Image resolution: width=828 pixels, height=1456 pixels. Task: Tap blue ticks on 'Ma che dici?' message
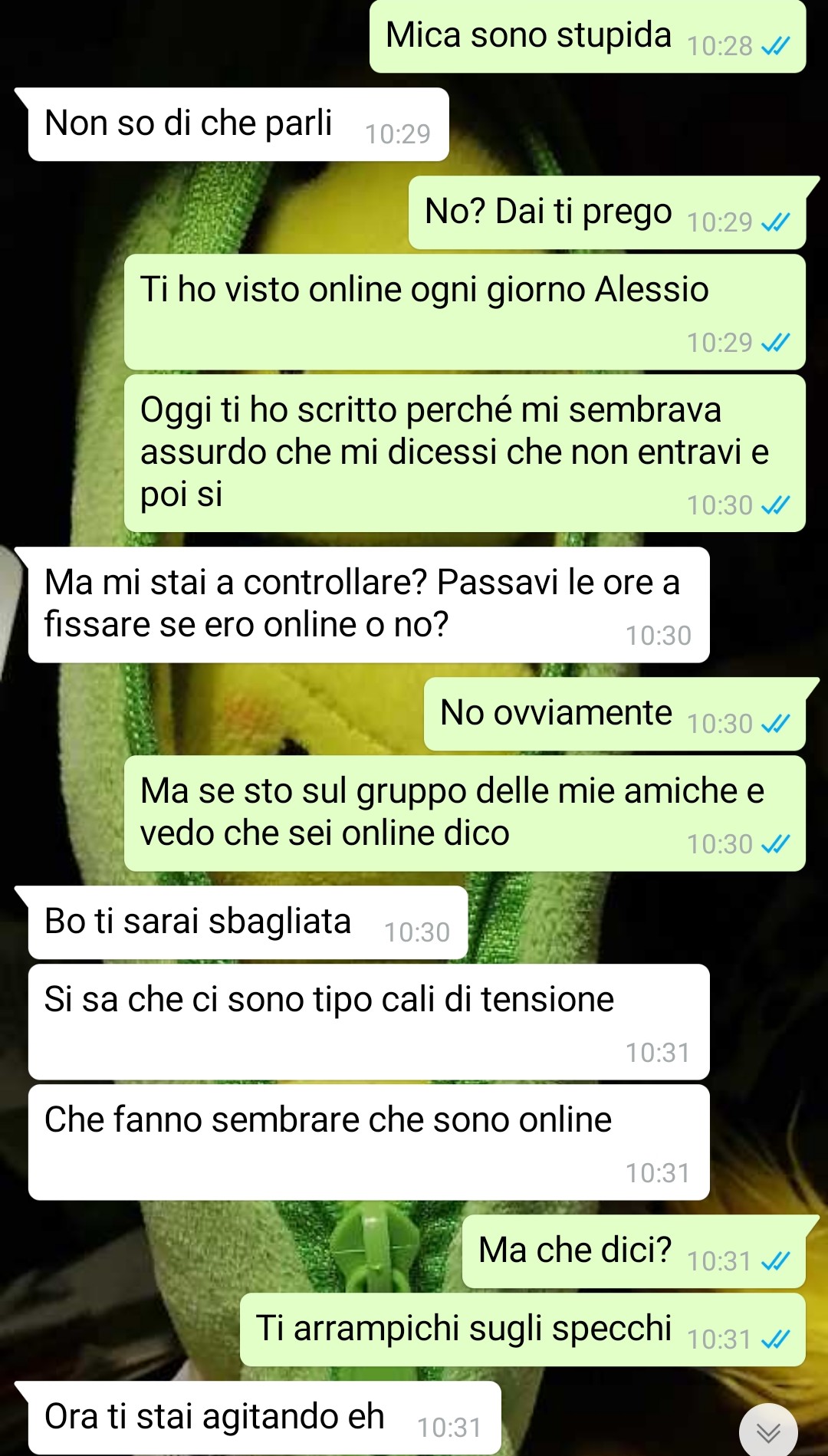(775, 1261)
